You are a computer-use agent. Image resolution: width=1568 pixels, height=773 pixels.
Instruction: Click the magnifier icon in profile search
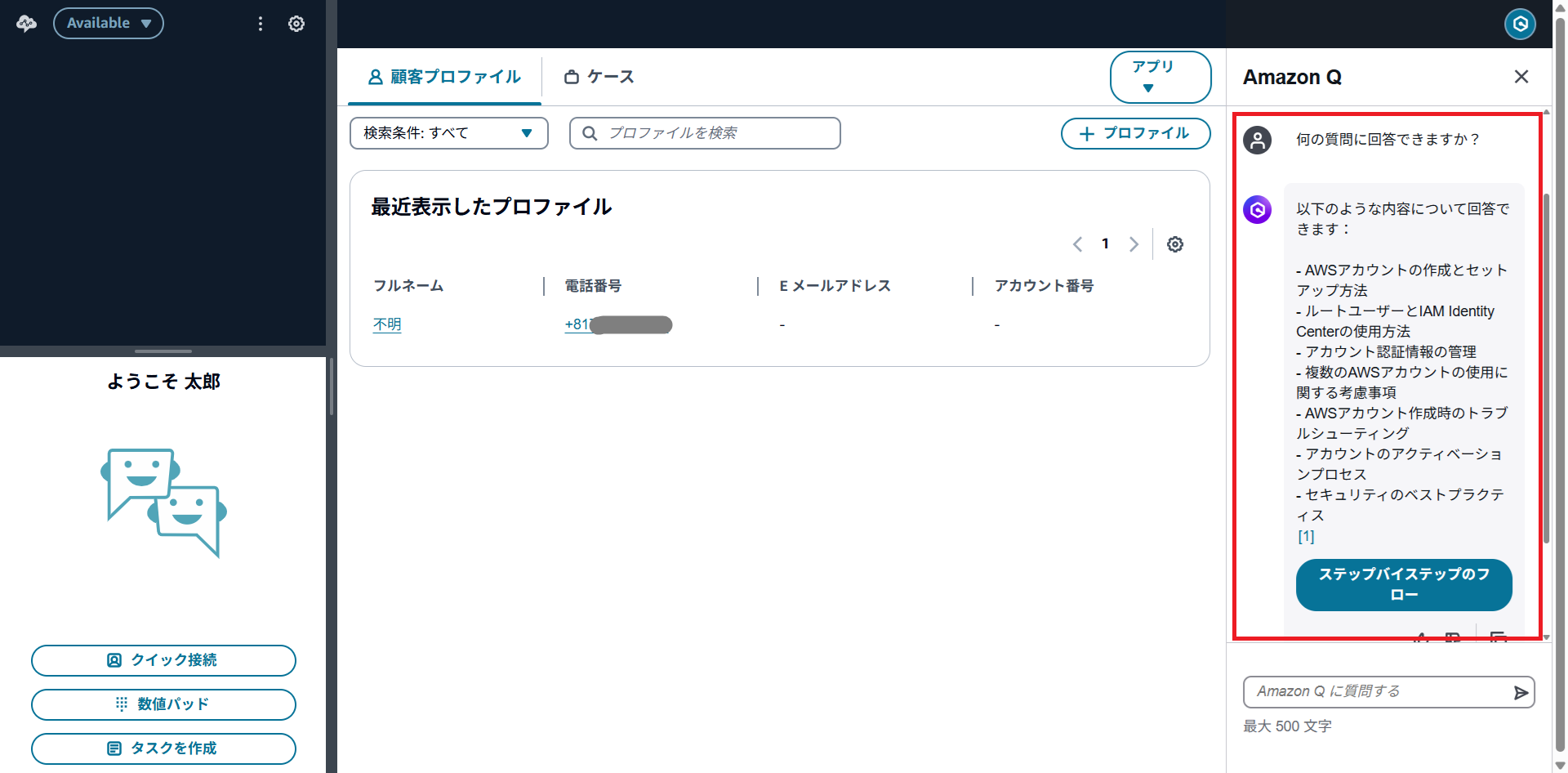point(590,133)
